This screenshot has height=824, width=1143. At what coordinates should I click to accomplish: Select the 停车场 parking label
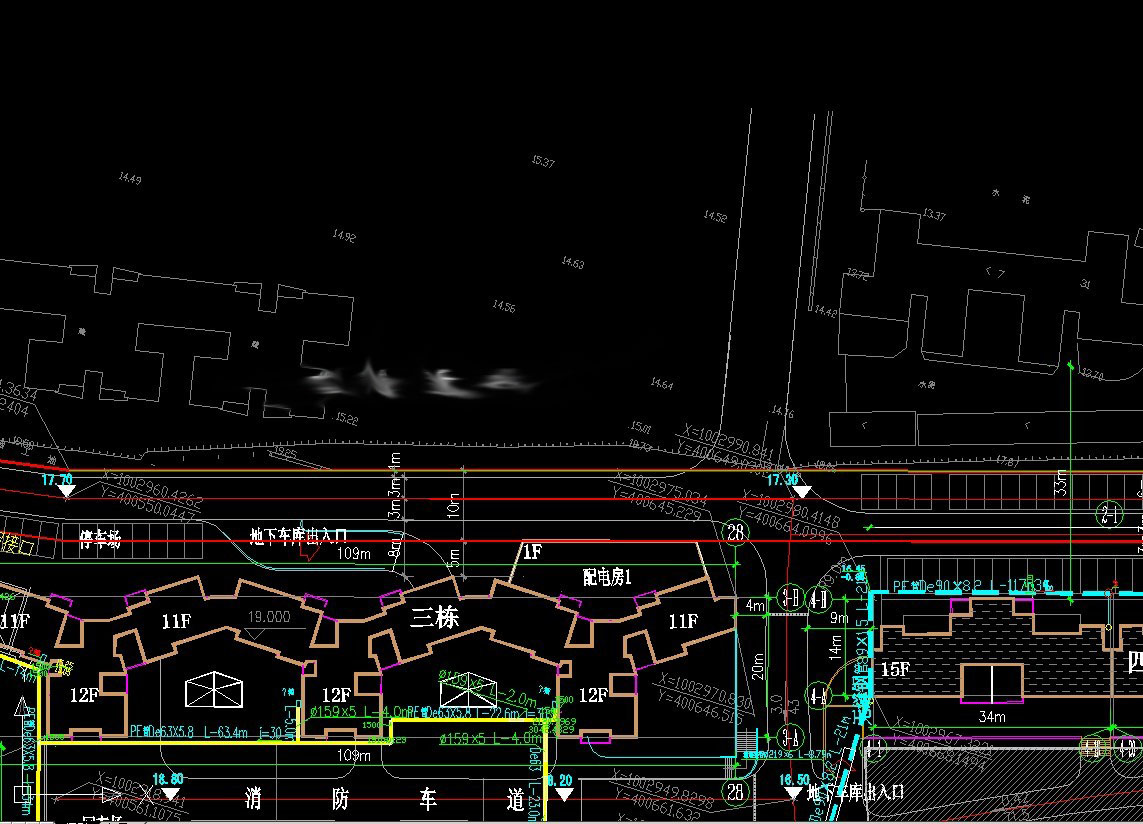pyautogui.click(x=100, y=542)
